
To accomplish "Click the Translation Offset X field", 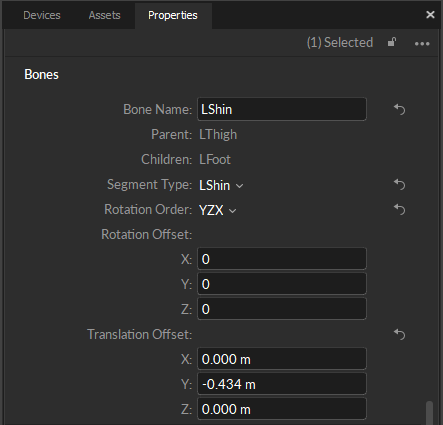I will (x=282, y=359).
